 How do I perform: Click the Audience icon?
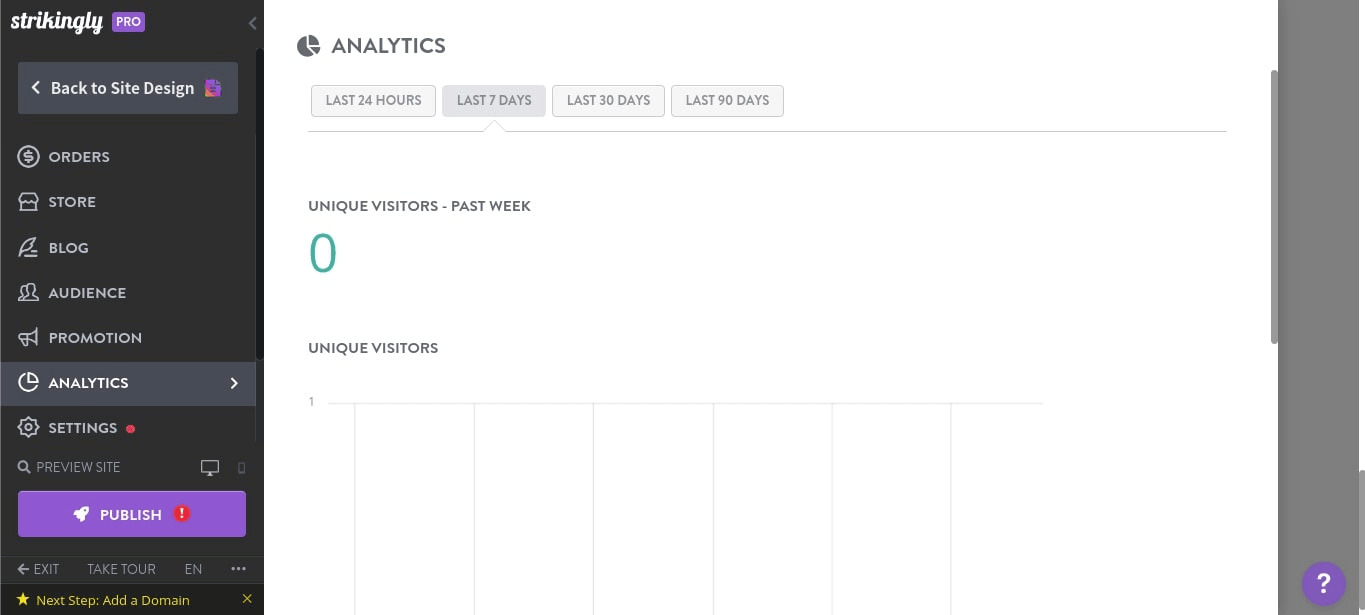28,292
